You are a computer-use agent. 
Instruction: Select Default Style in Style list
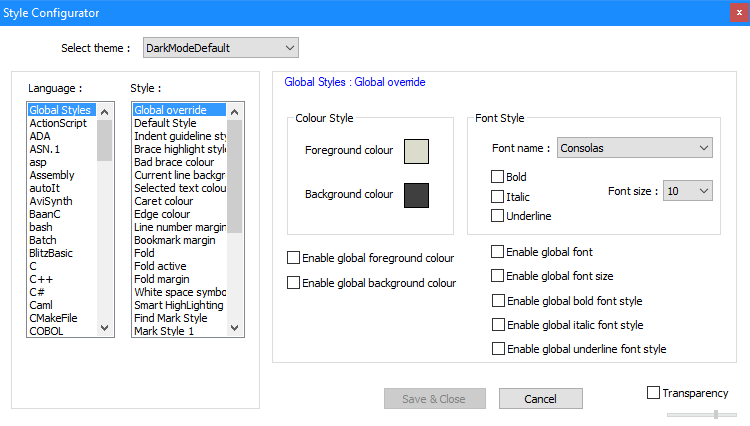coord(179,123)
